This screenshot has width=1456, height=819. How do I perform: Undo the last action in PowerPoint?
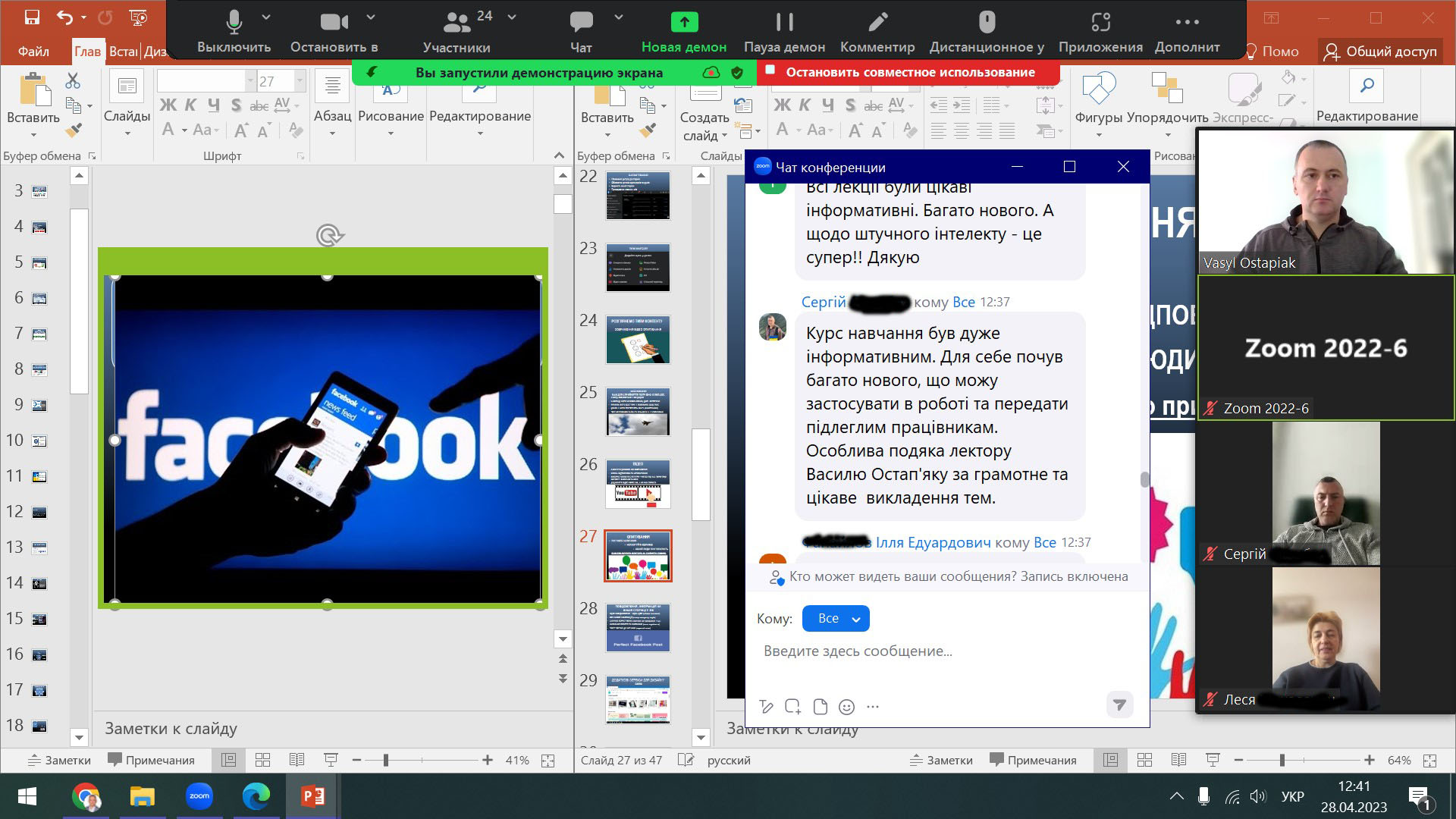(x=66, y=17)
